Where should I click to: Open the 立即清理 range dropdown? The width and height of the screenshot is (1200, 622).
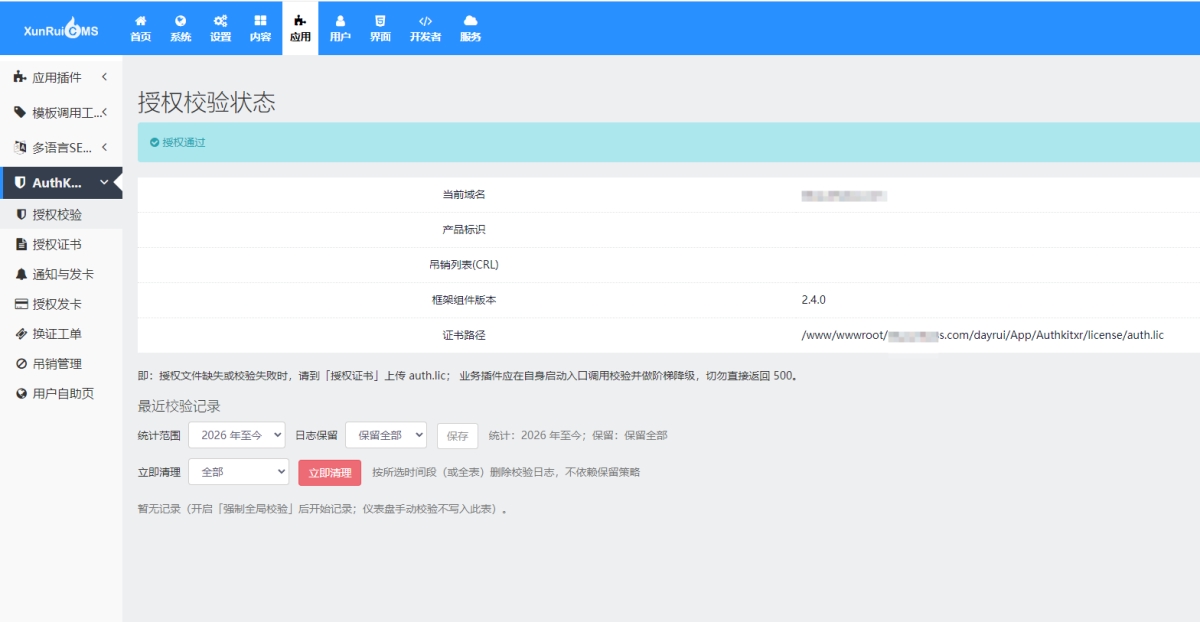click(238, 472)
